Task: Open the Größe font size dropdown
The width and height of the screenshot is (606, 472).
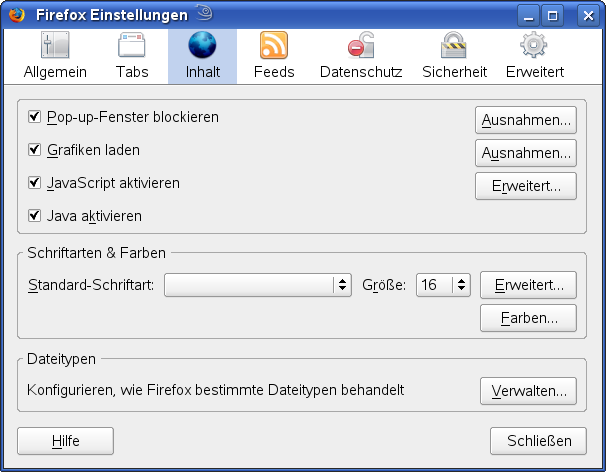Action: click(x=443, y=285)
